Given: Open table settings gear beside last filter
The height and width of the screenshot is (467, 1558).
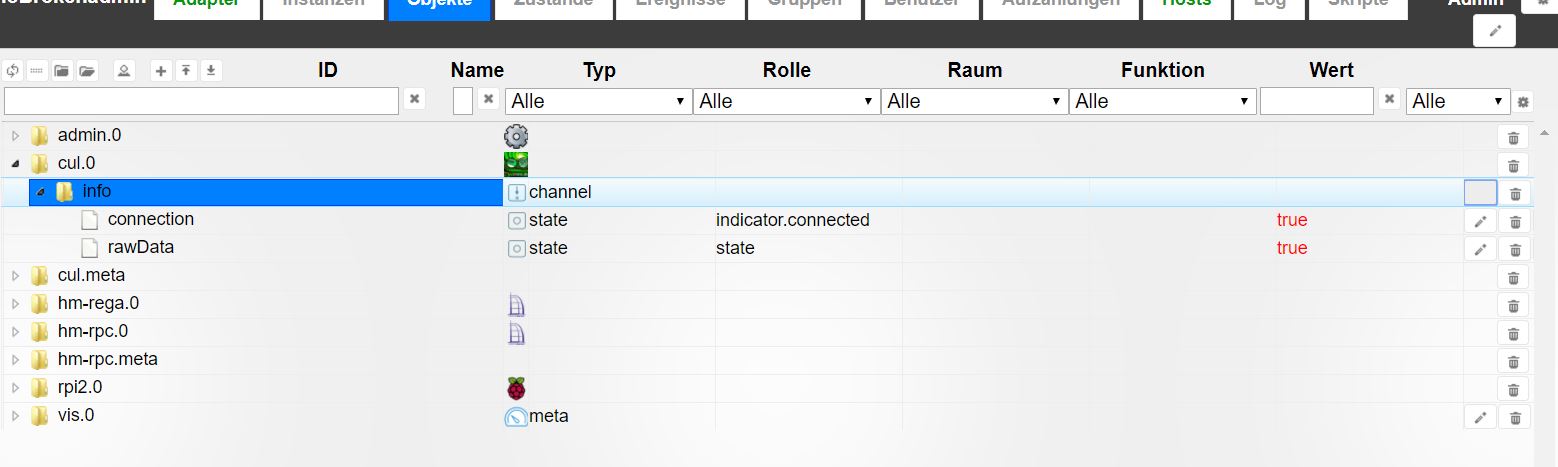Looking at the screenshot, I should 1523,102.
